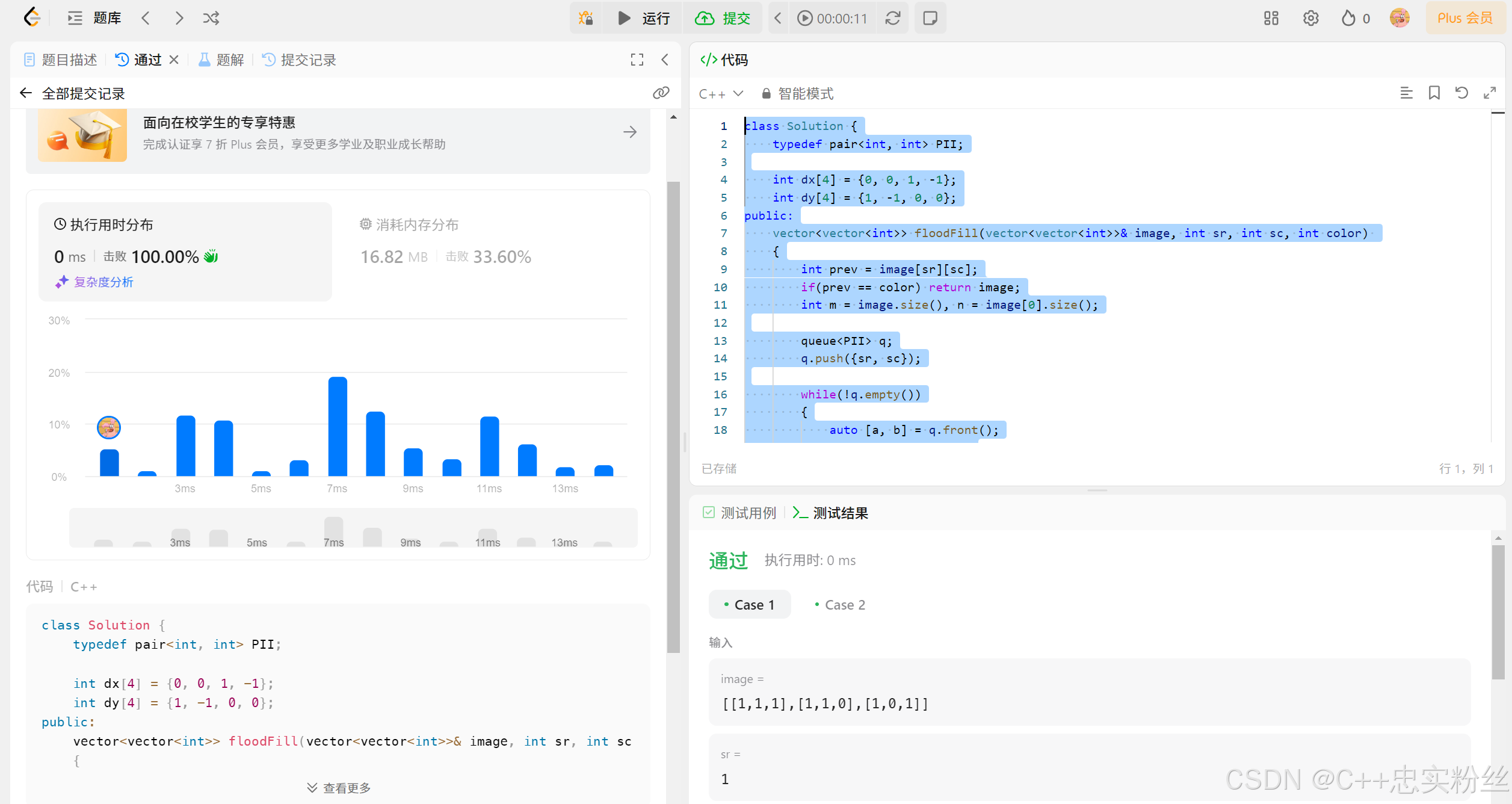Run the code with the 运行 button
The width and height of the screenshot is (1512, 804).
642,18
